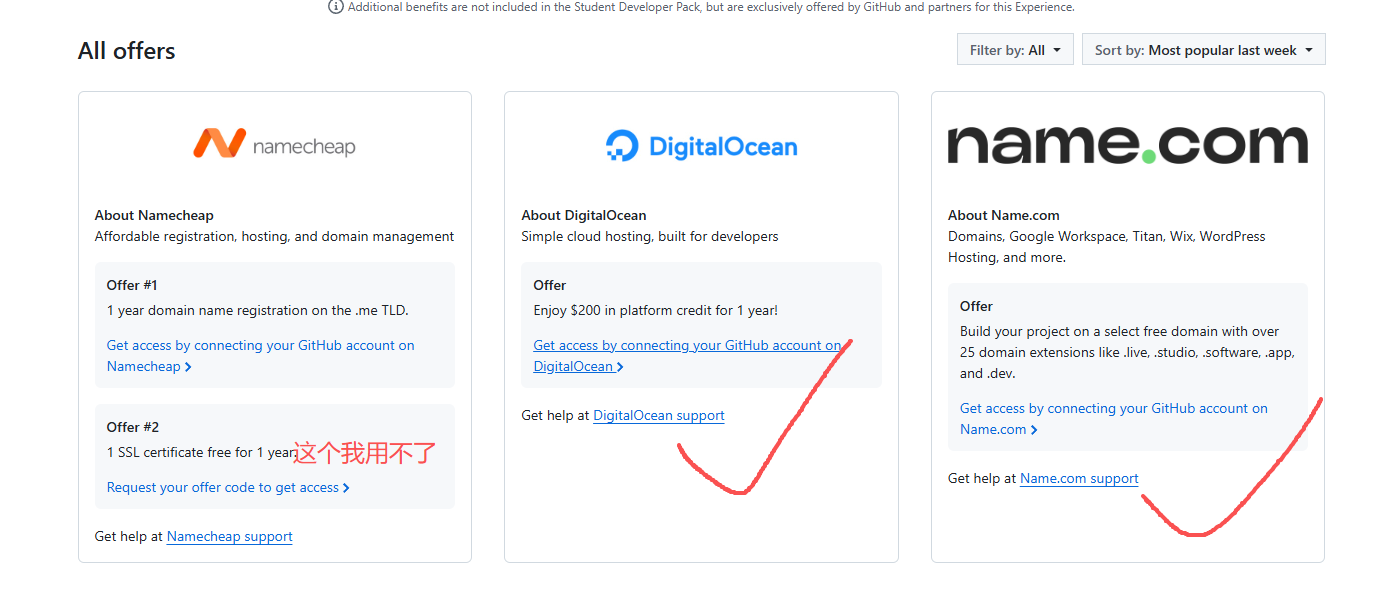Screen dimensions: 1394x591
Task: Click the DigitalOcean logo image
Action: pyautogui.click(x=701, y=146)
